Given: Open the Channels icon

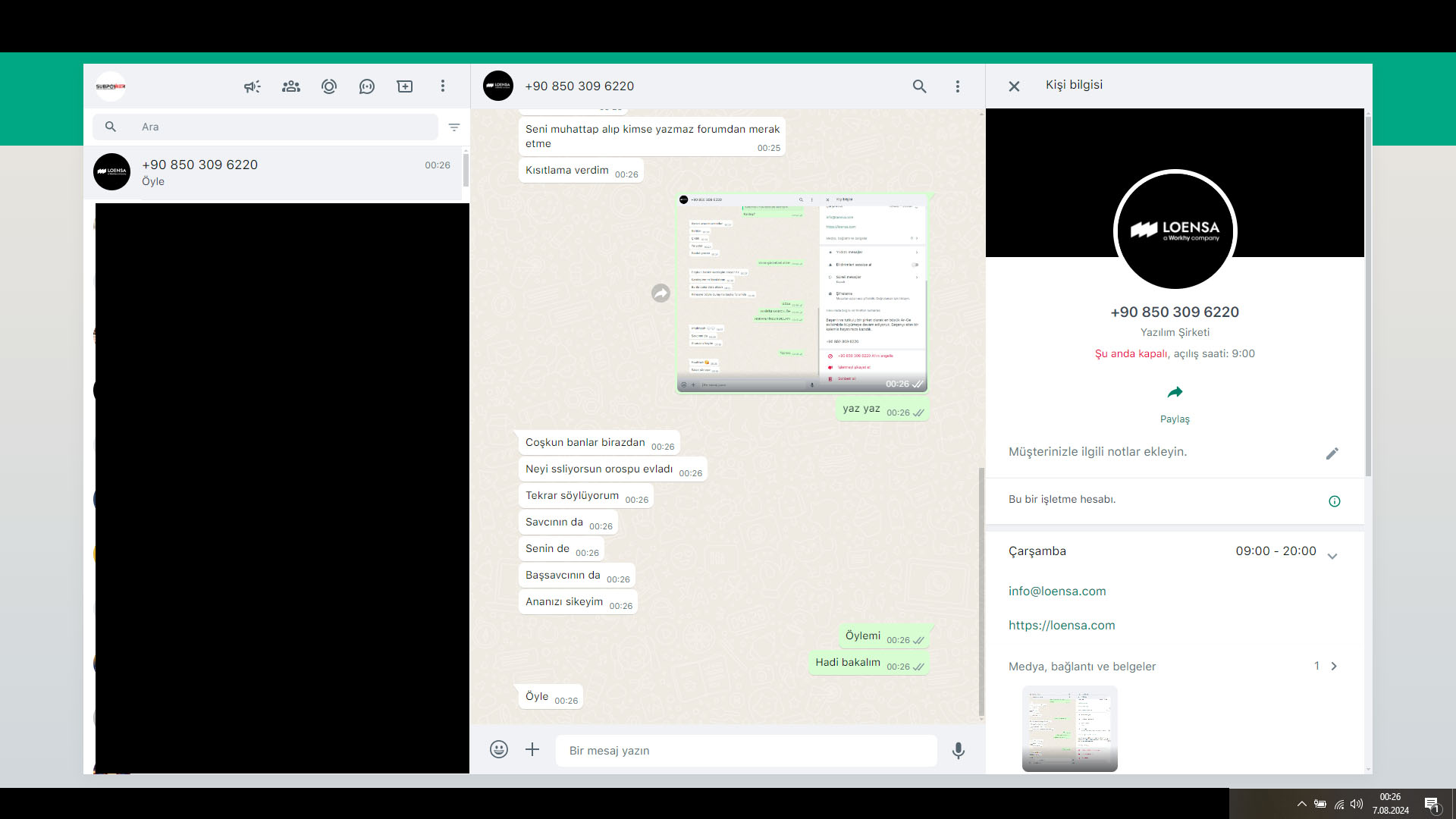Looking at the screenshot, I should [367, 86].
